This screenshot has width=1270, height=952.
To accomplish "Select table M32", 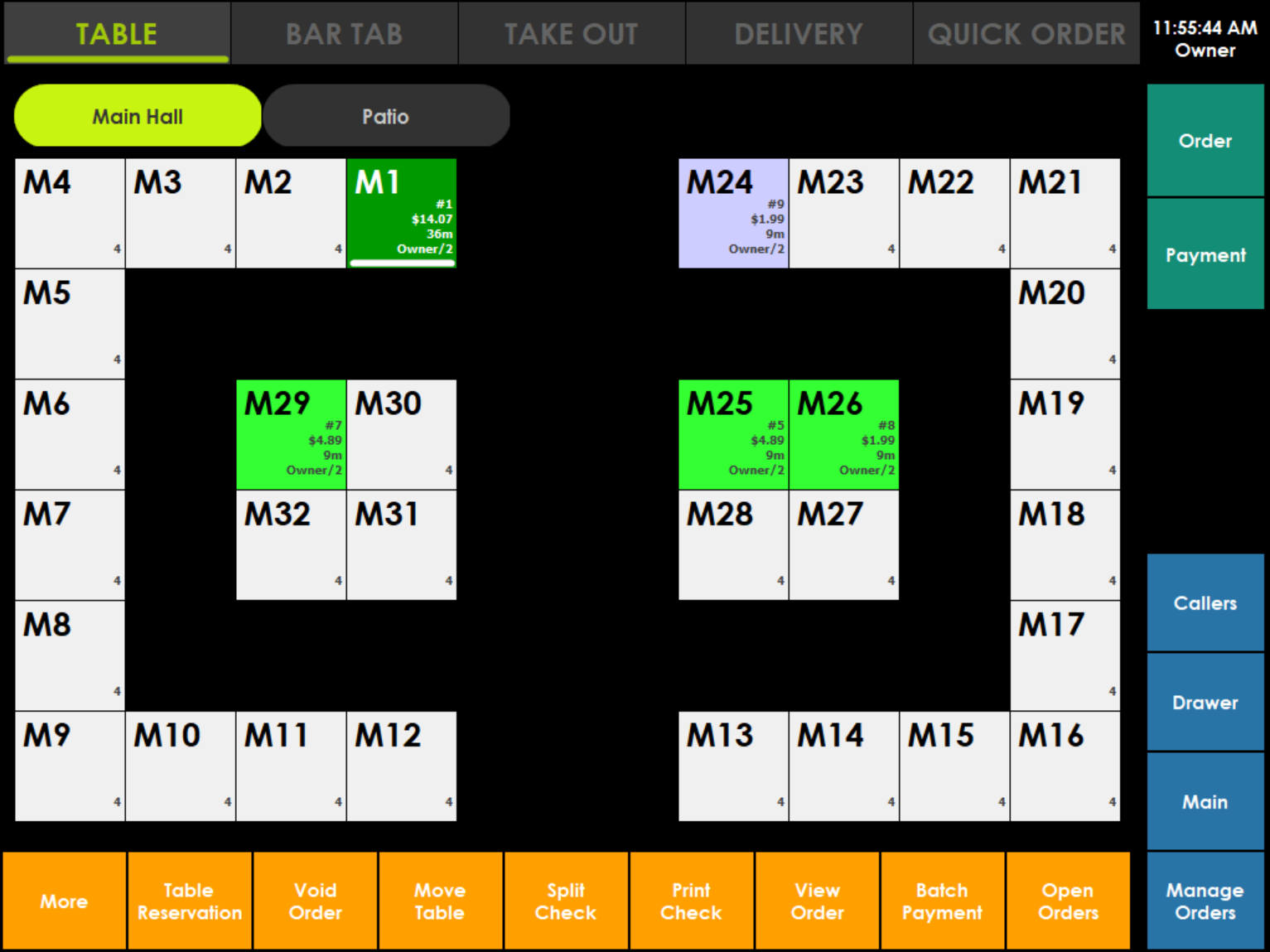I will 291,545.
